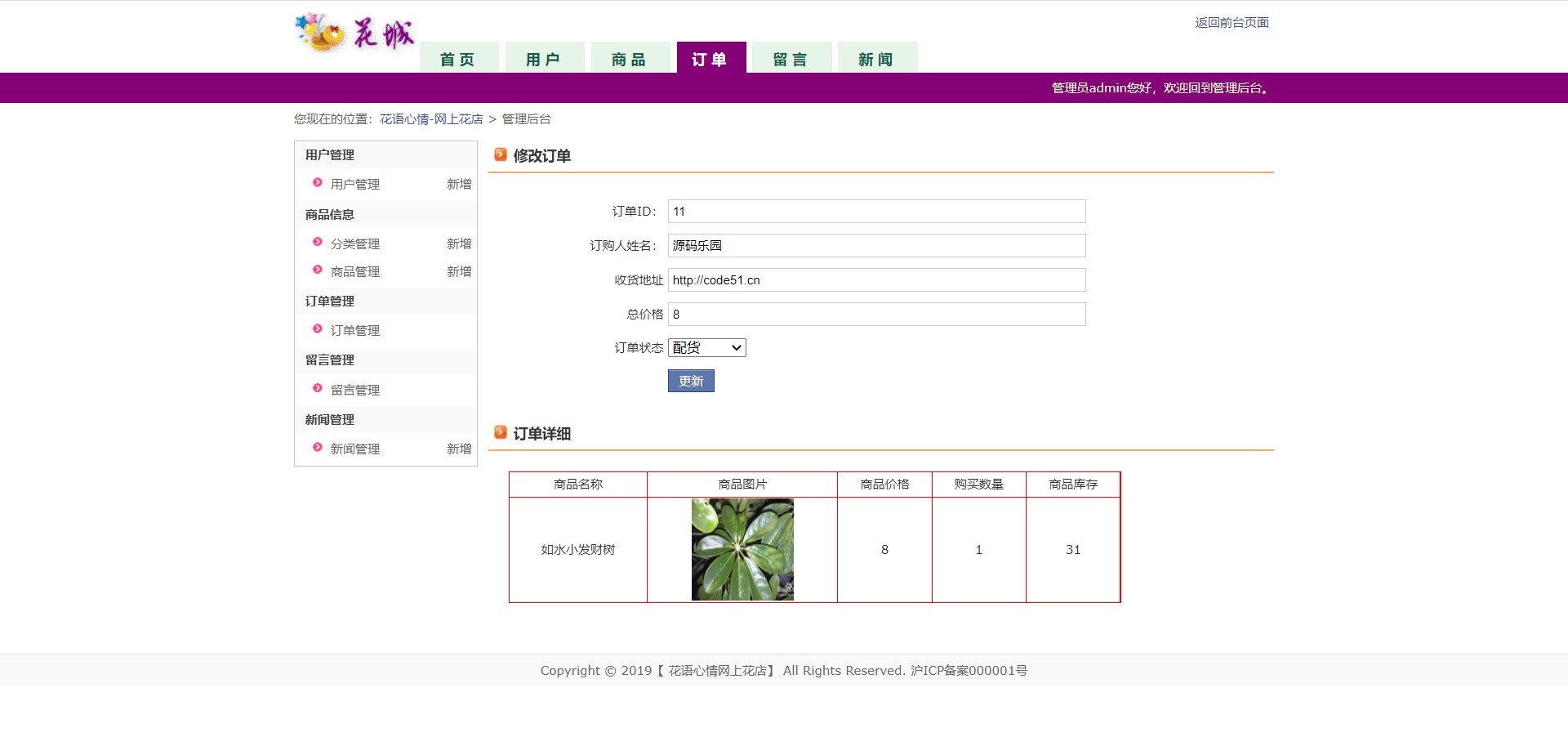This screenshot has height=737, width=1568.
Task: Focus the 收货地址 input field
Action: coord(876,280)
